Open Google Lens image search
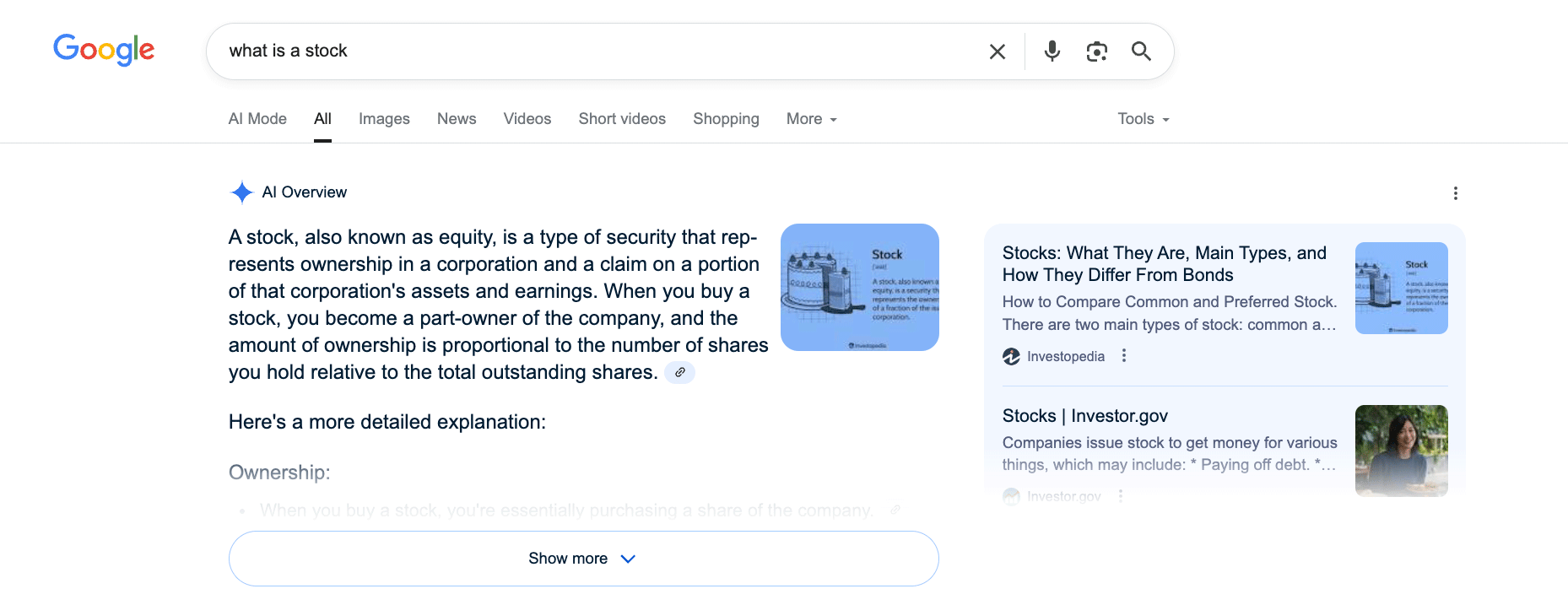This screenshot has width=1568, height=605. pyautogui.click(x=1096, y=51)
